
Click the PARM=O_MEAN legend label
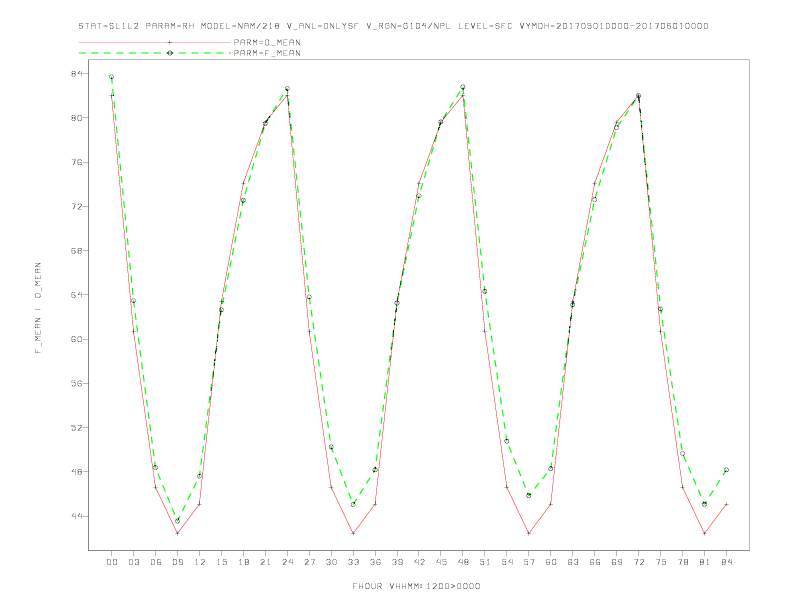[267, 42]
